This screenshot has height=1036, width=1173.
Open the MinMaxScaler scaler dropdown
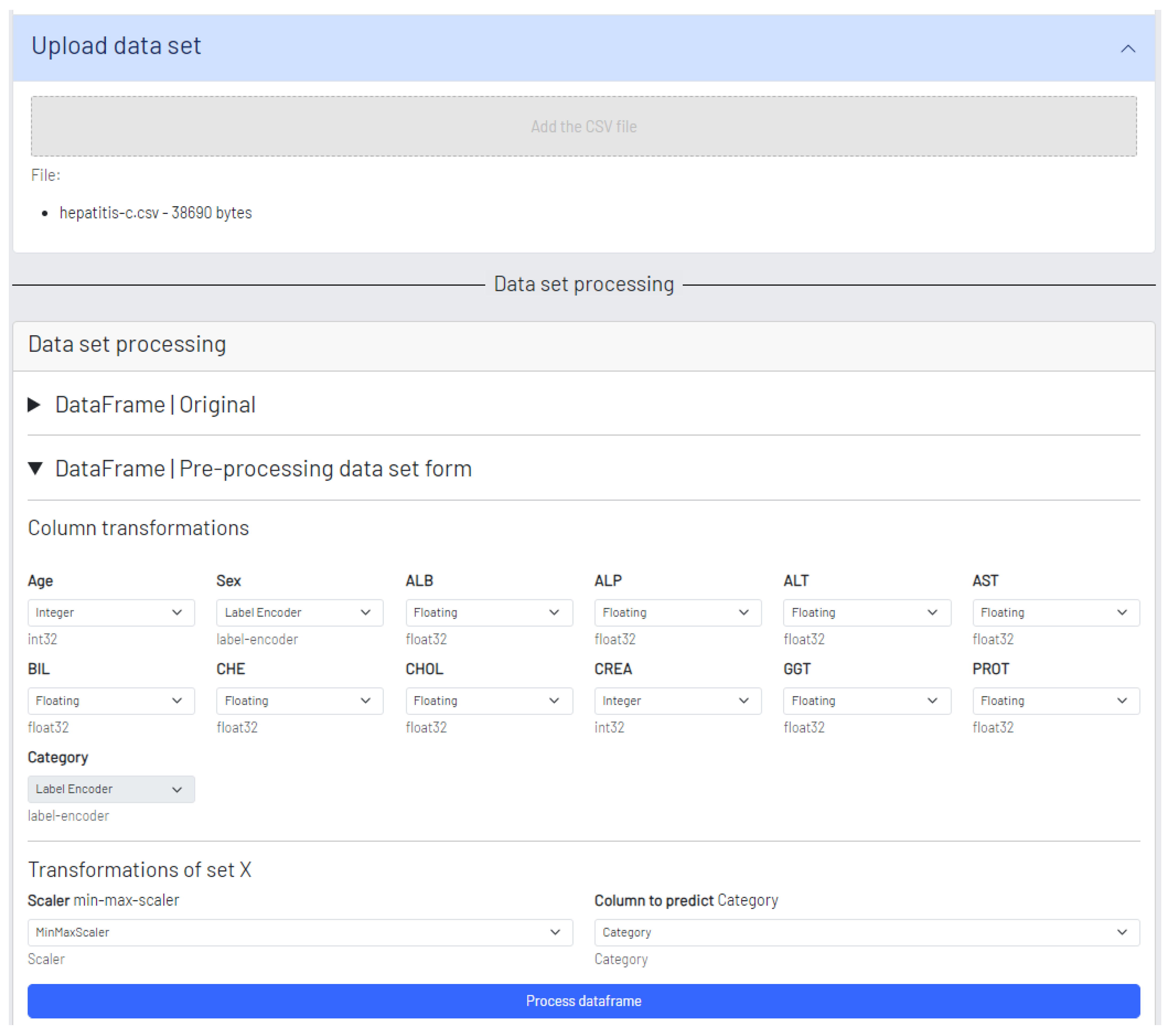pos(300,932)
